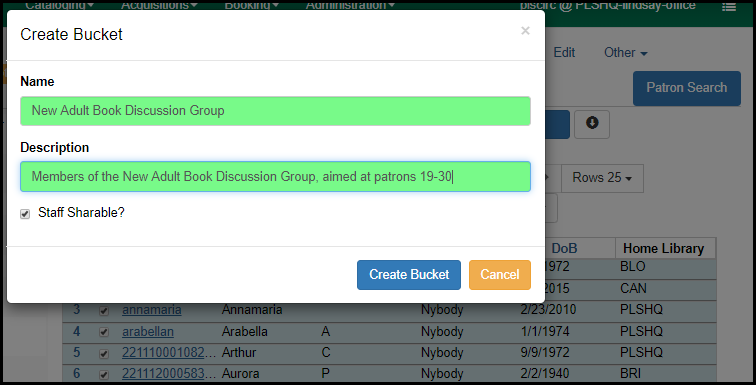Screen dimensions: 756x385
Task: Cancel the bucket creation
Action: 500,275
